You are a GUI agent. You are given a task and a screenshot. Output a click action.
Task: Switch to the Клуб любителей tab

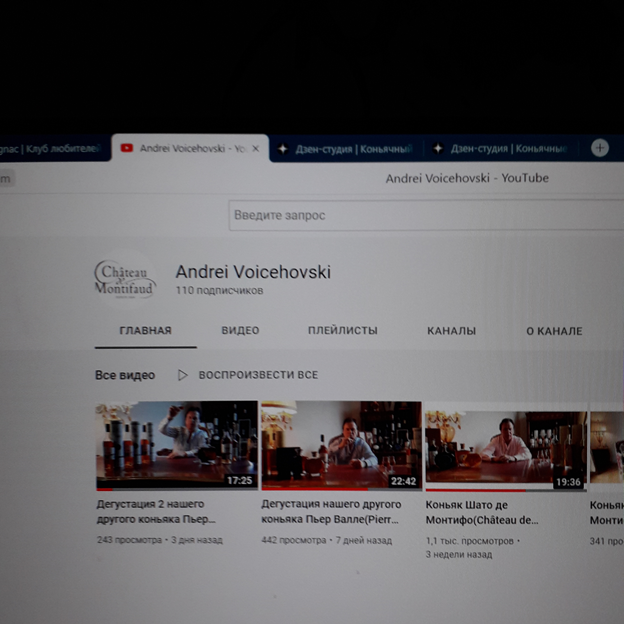click(x=54, y=149)
